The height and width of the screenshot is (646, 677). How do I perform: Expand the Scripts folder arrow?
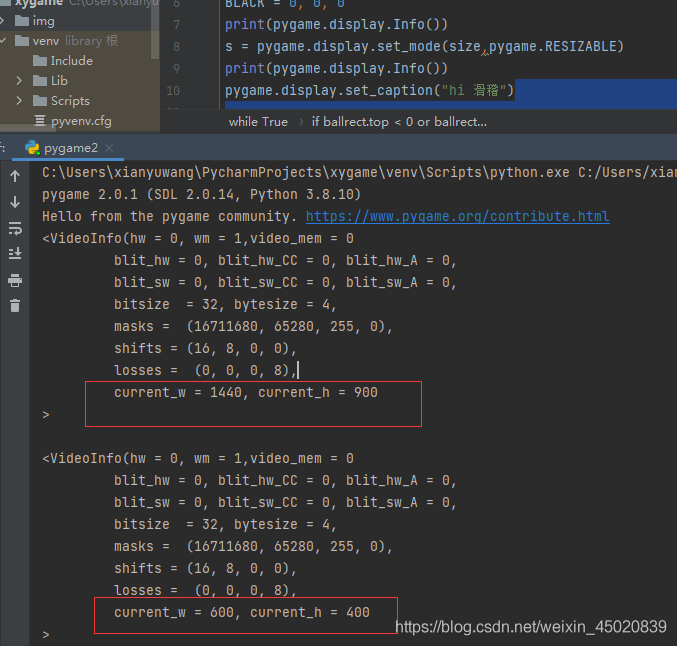coord(20,101)
